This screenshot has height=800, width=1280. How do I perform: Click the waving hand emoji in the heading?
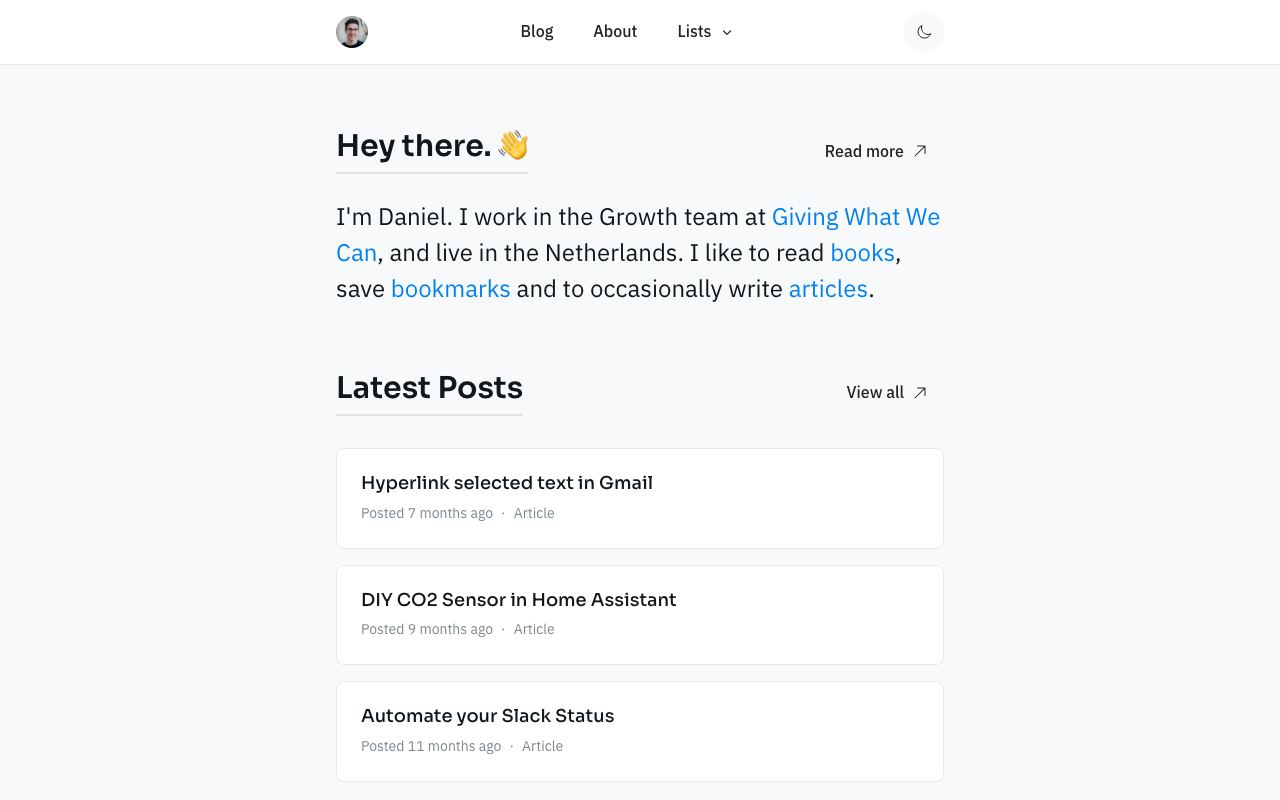513,146
